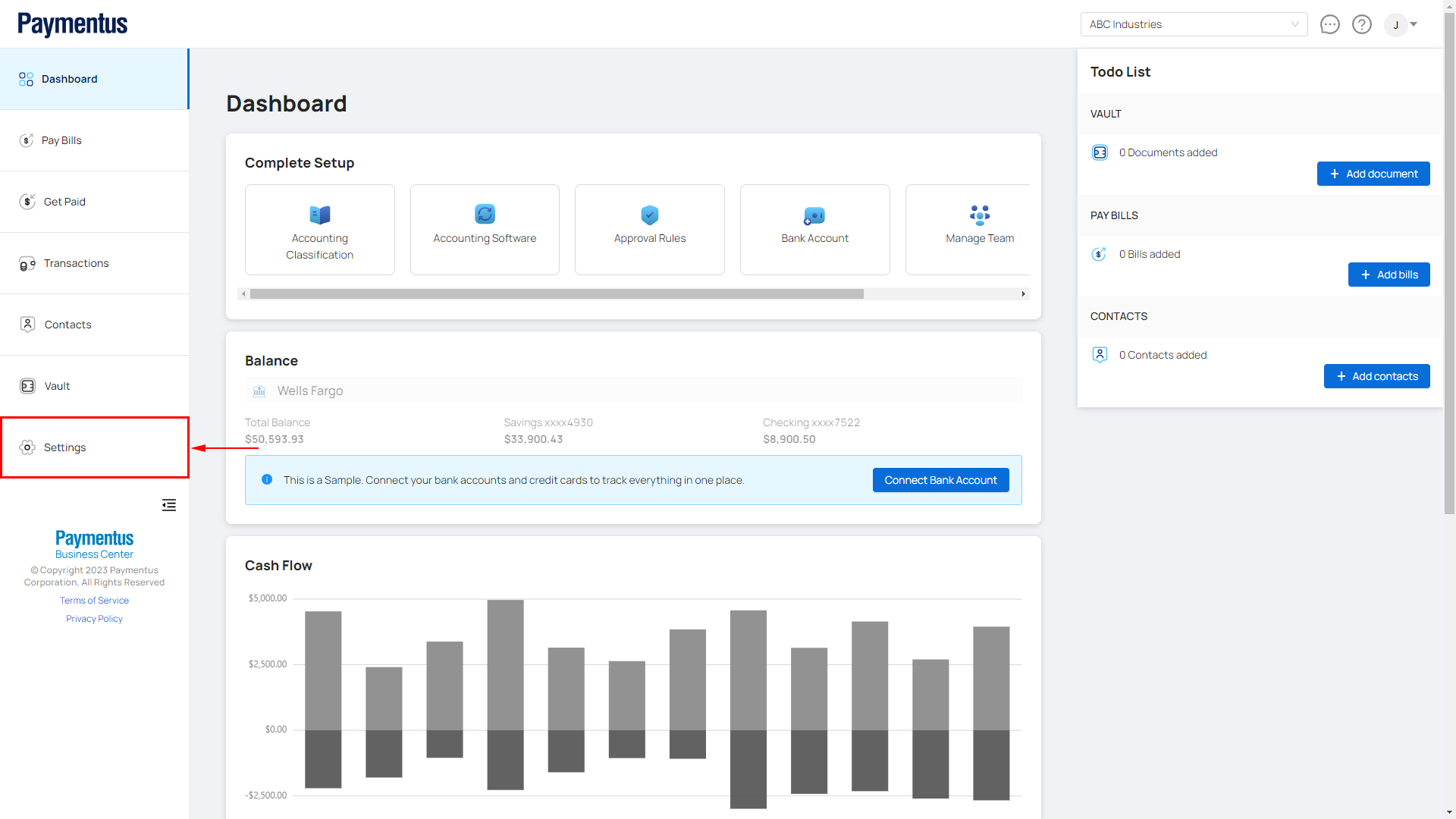Click the help question mark icon
1456x819 pixels.
point(1362,24)
